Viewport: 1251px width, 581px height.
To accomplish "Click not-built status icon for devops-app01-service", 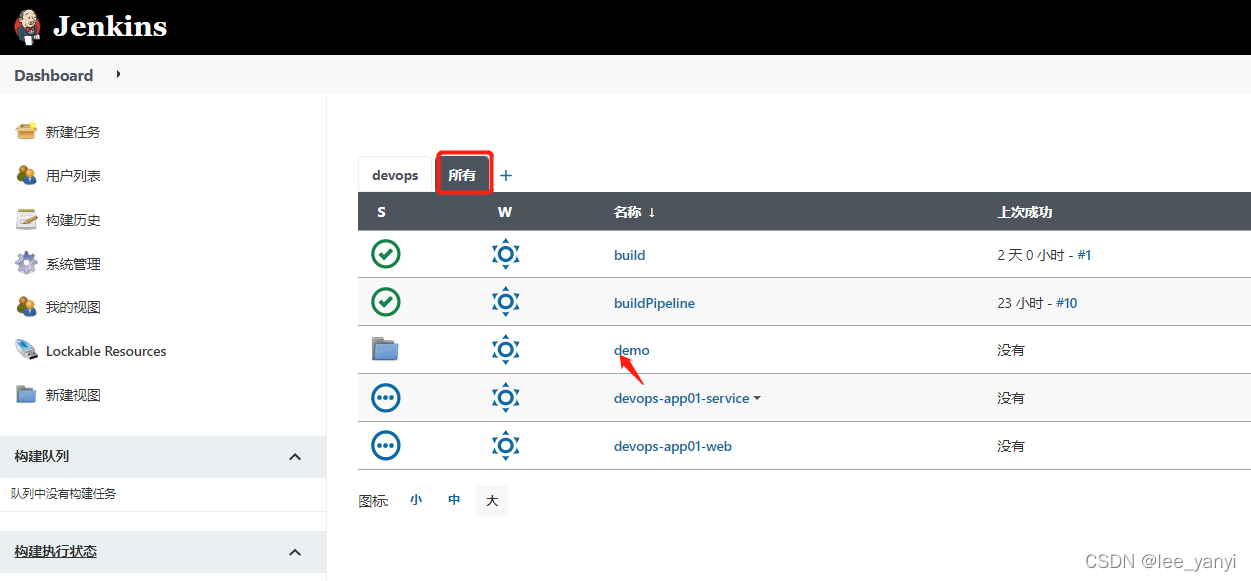I will click(x=386, y=398).
